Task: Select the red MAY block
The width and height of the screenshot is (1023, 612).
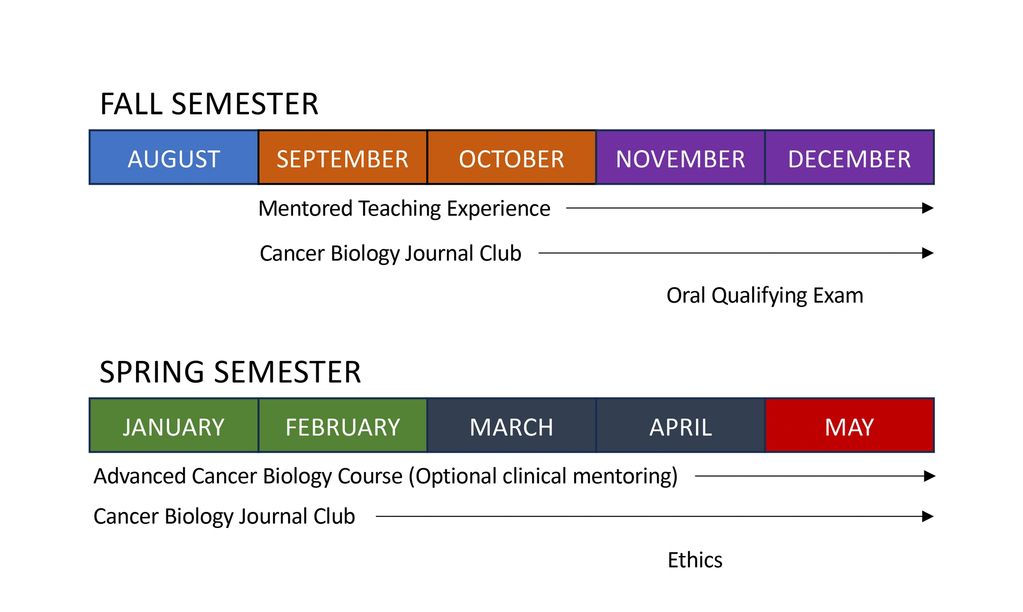Action: pyautogui.click(x=849, y=426)
